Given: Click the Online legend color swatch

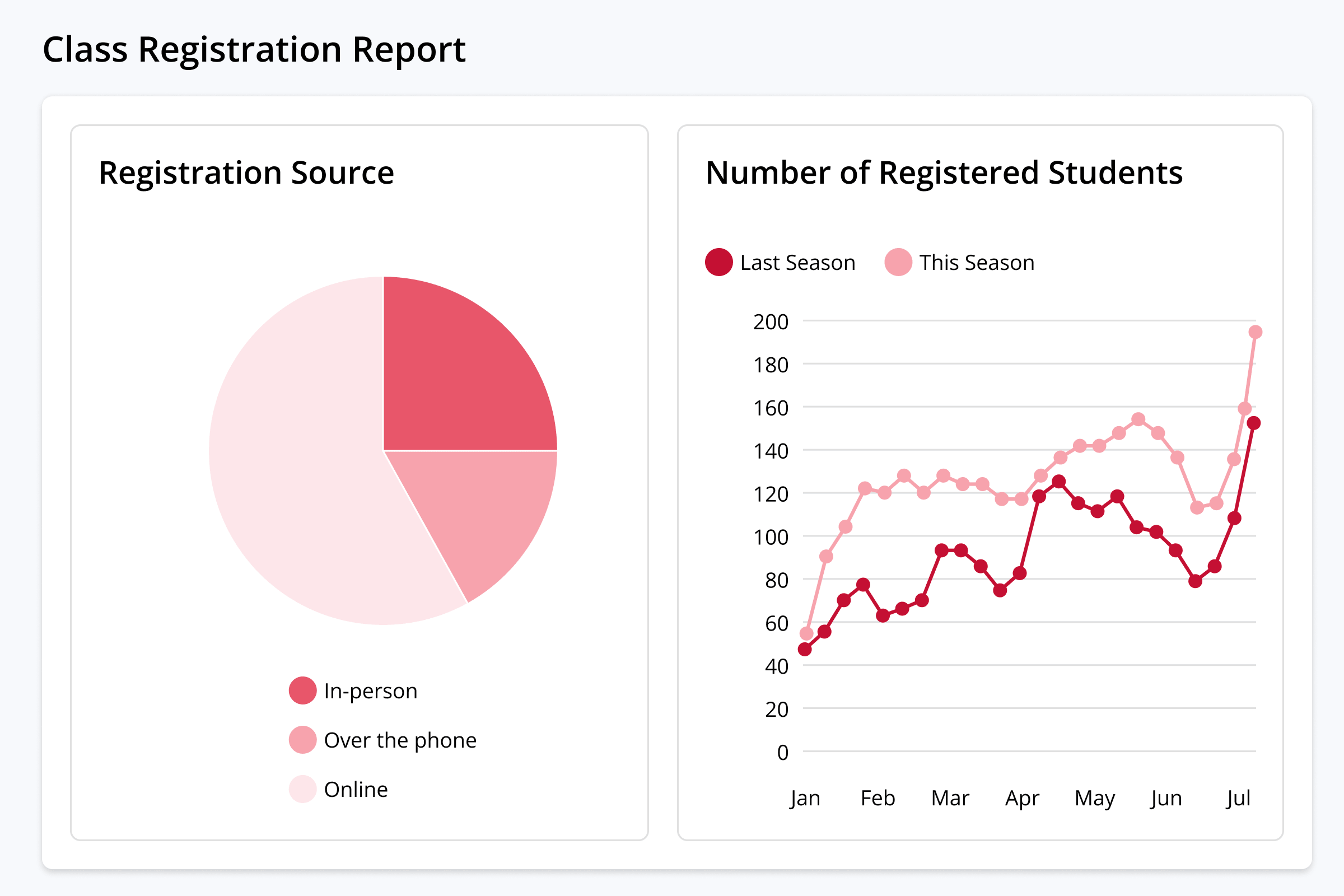Looking at the screenshot, I should [x=303, y=789].
